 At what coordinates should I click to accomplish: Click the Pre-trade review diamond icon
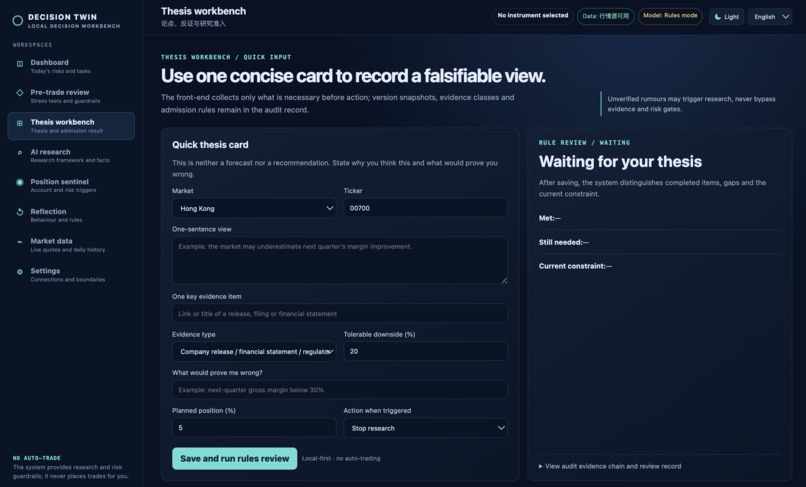pos(20,93)
